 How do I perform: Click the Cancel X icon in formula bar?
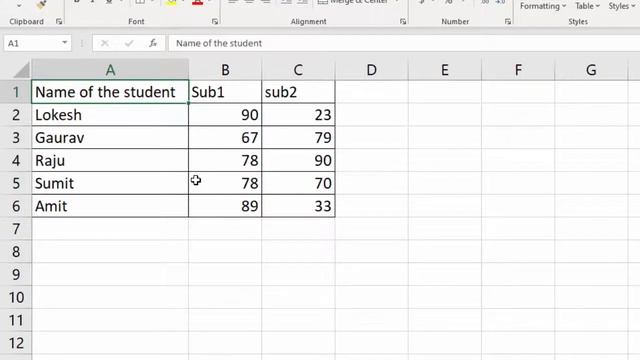pyautogui.click(x=104, y=43)
